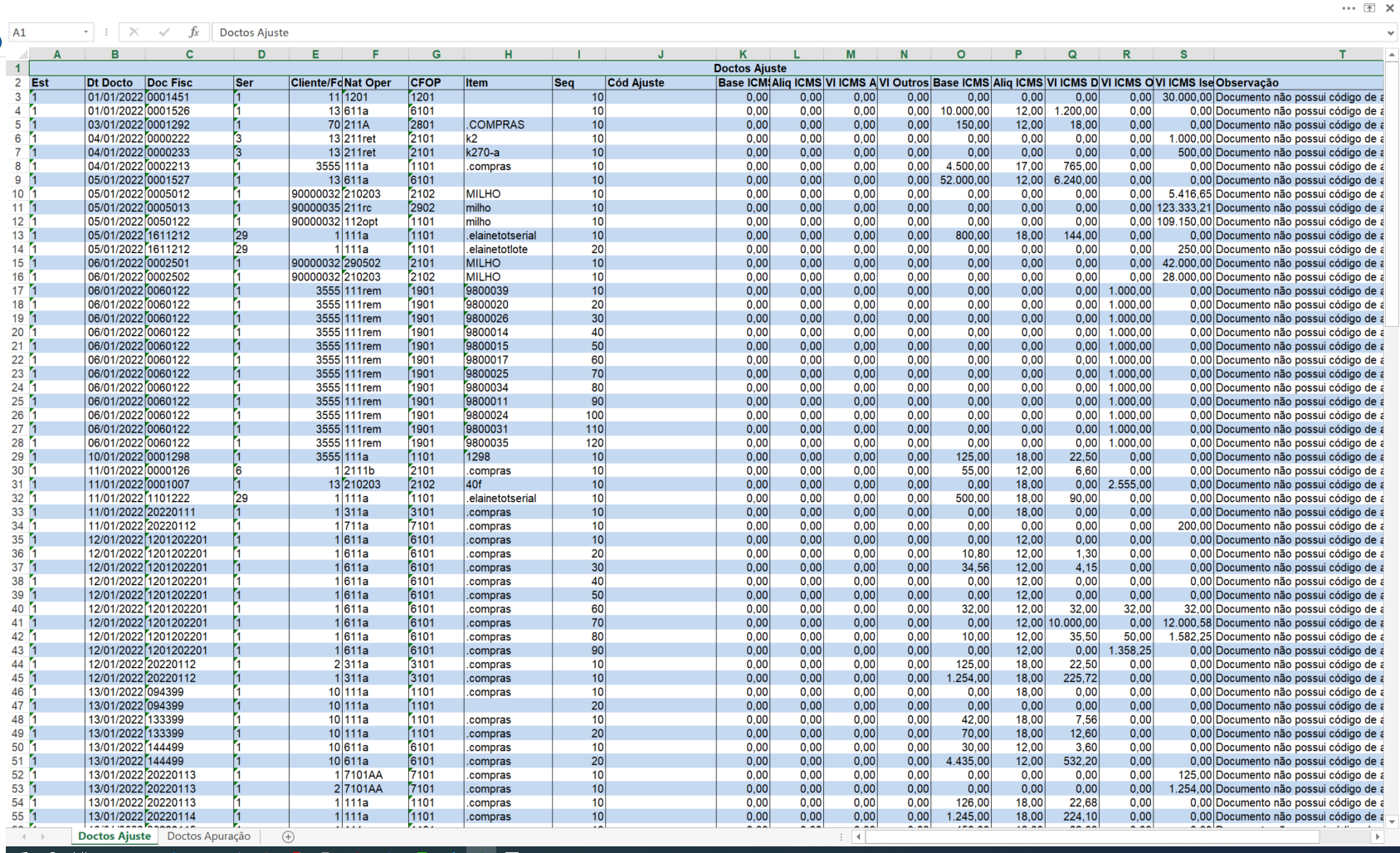Click the window close X button
This screenshot has width=1400, height=853.
[1390, 8]
